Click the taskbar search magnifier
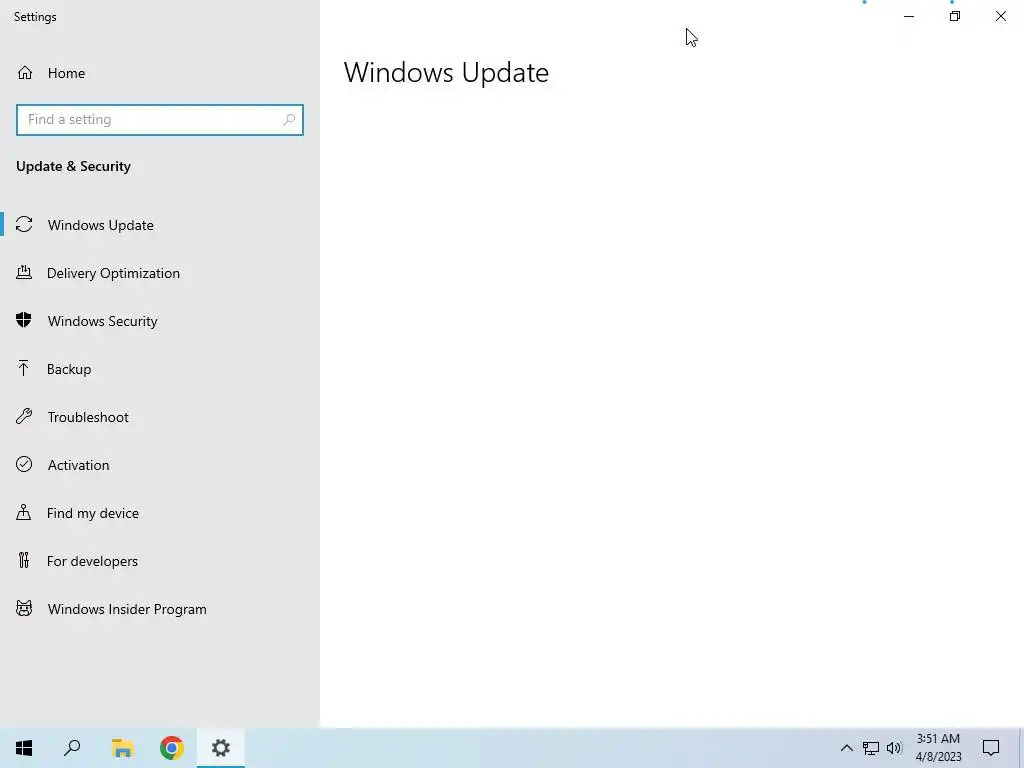 coord(72,748)
